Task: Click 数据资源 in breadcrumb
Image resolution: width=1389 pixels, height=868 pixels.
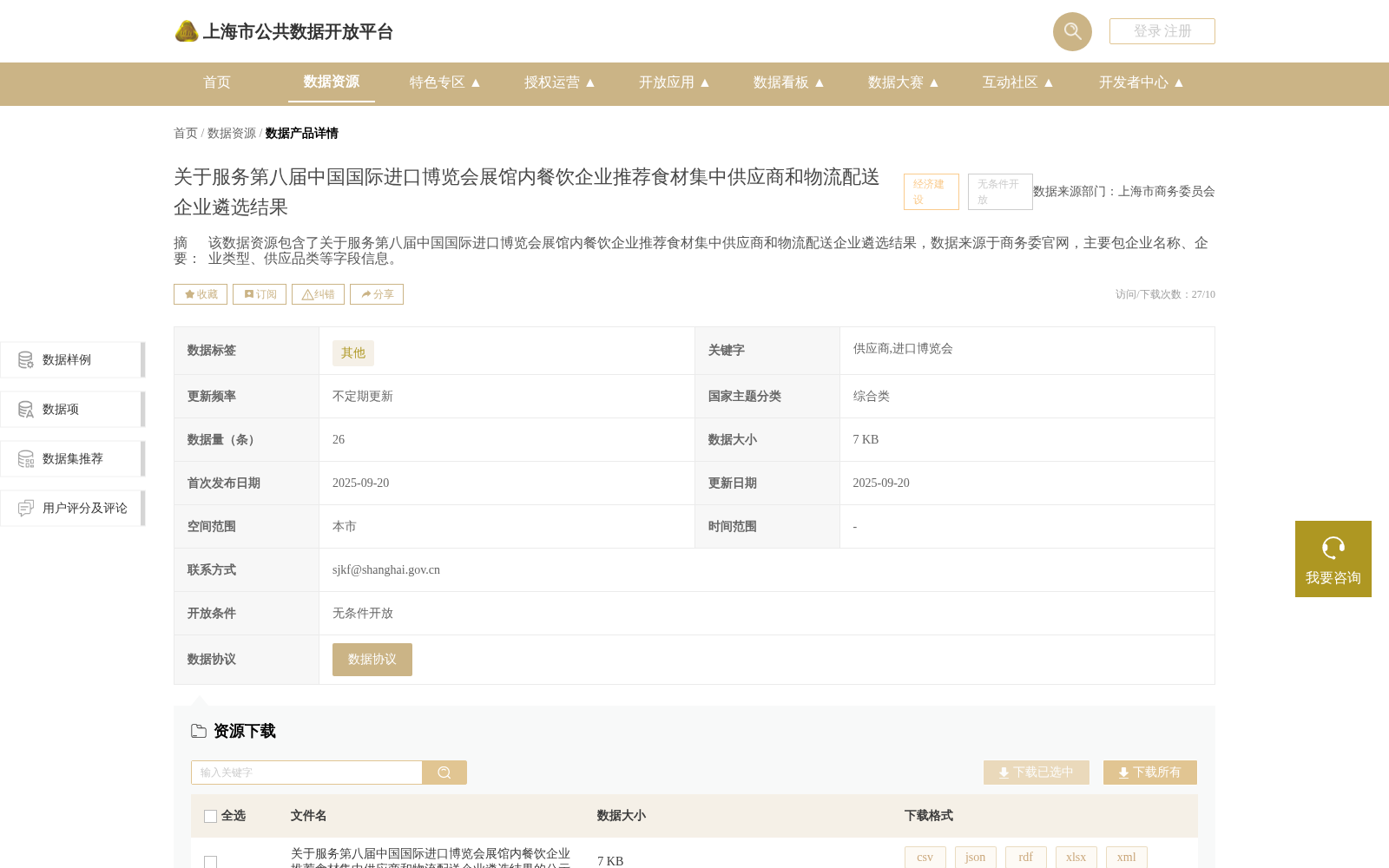Action: (x=232, y=133)
